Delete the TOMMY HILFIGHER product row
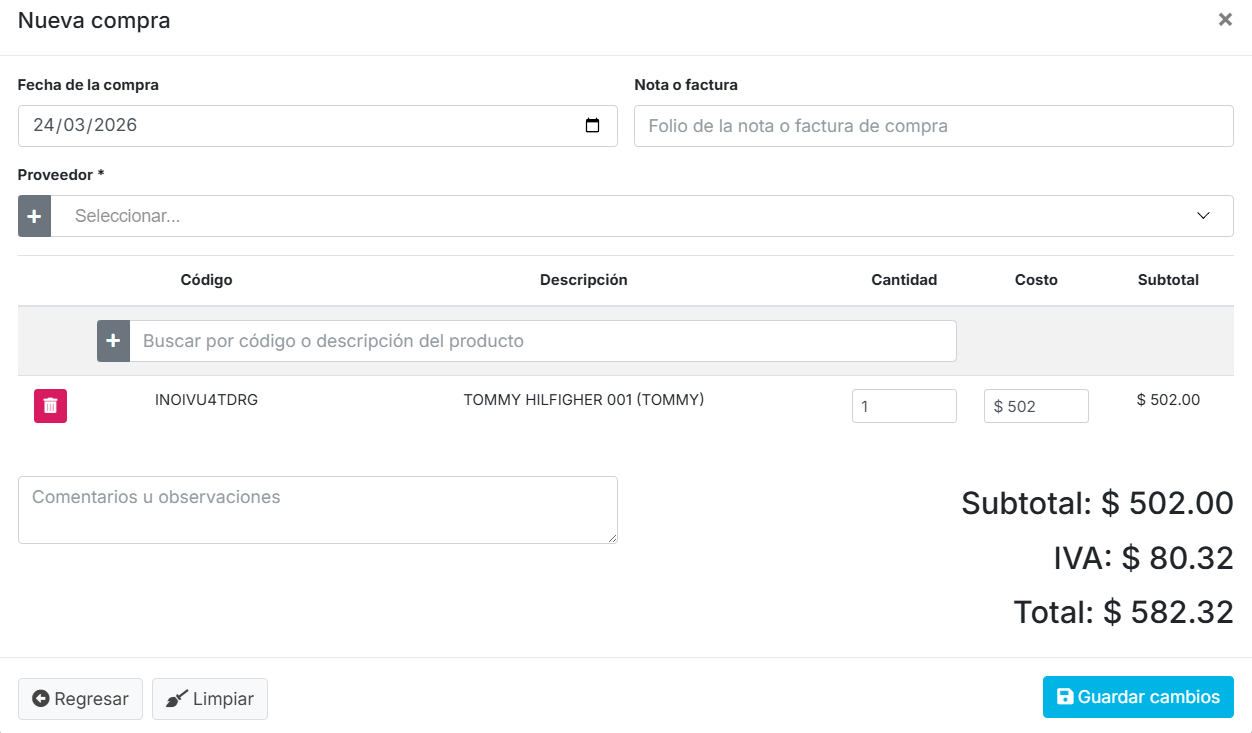1252x733 pixels. tap(50, 406)
